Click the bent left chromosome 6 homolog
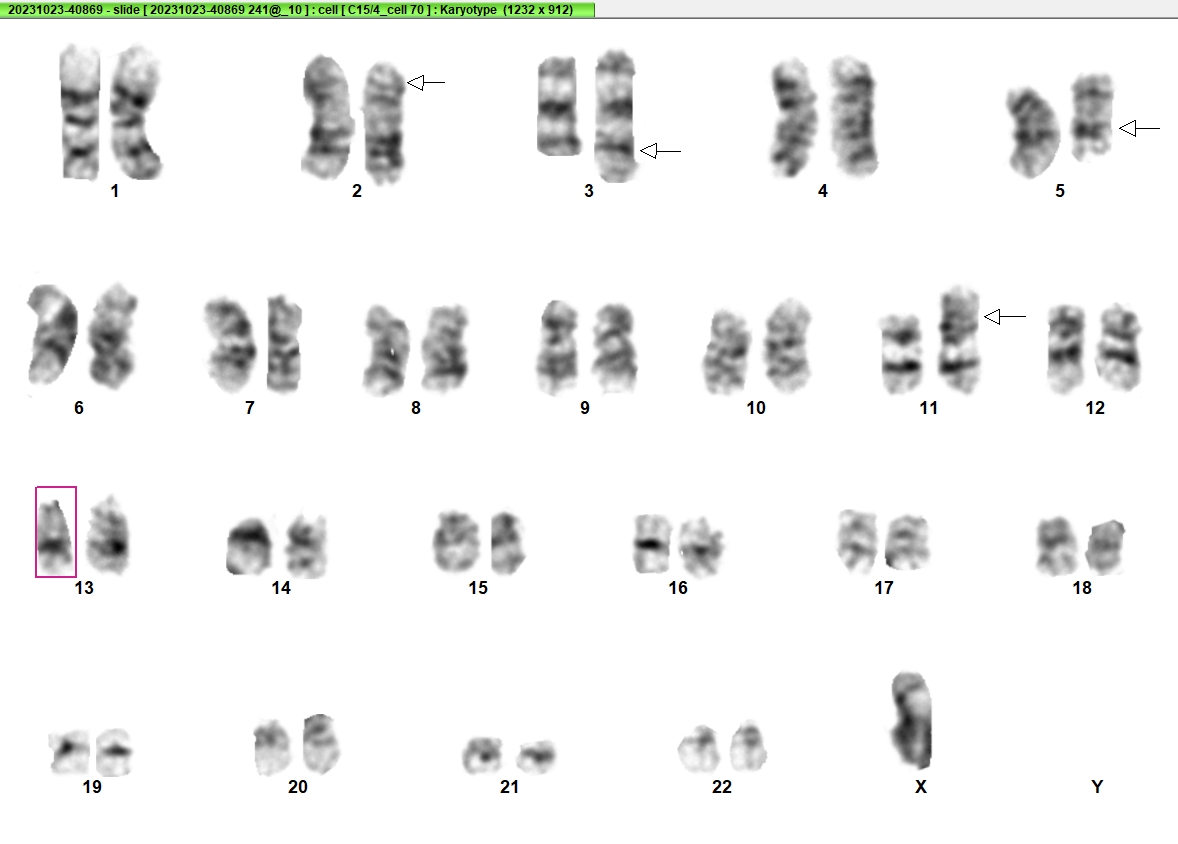Viewport: 1178px width, 844px height. pos(51,334)
